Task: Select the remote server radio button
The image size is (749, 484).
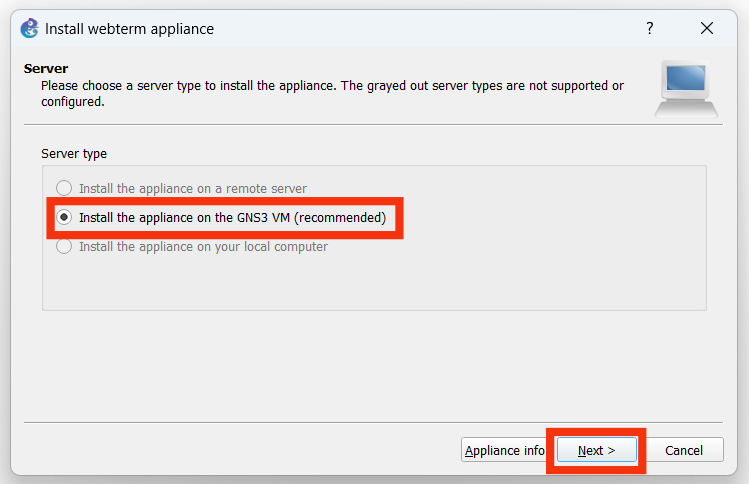Action: pos(64,188)
